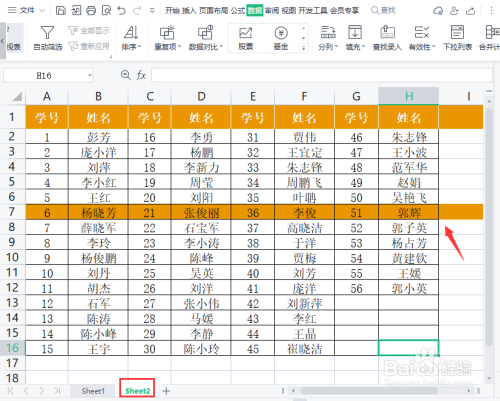
Task: Switch to Sheet2 tab
Action: [x=137, y=391]
